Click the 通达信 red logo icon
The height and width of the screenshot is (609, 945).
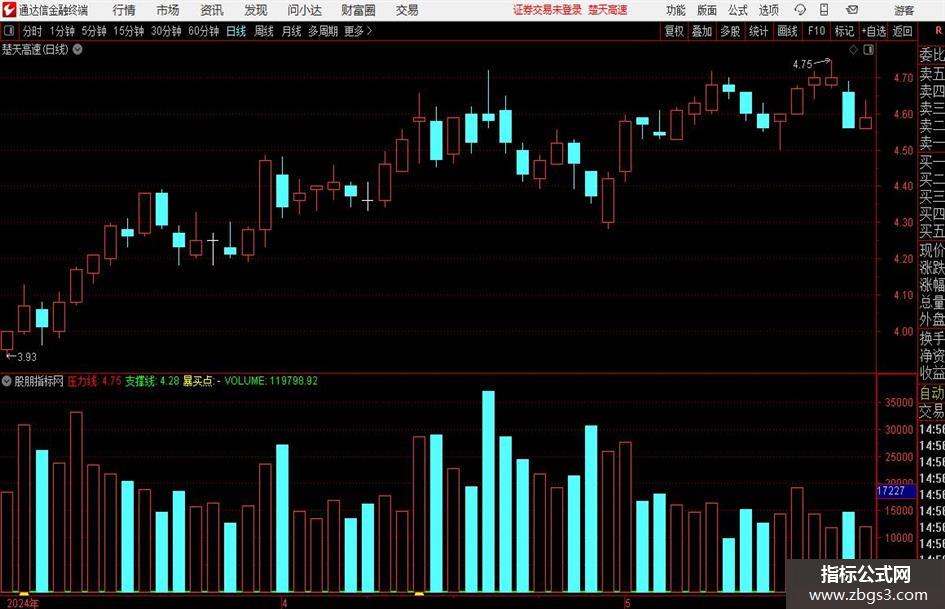pyautogui.click(x=9, y=10)
